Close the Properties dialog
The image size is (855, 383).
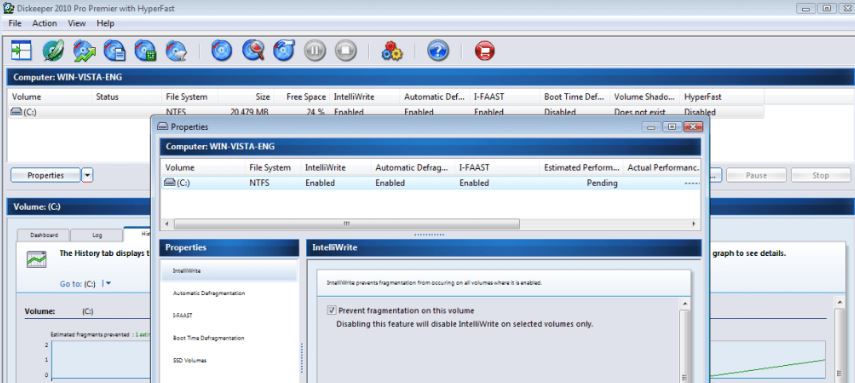pyautogui.click(x=693, y=127)
